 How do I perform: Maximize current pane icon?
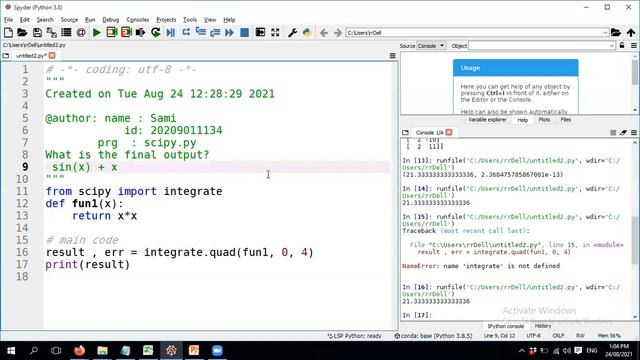coord(260,33)
